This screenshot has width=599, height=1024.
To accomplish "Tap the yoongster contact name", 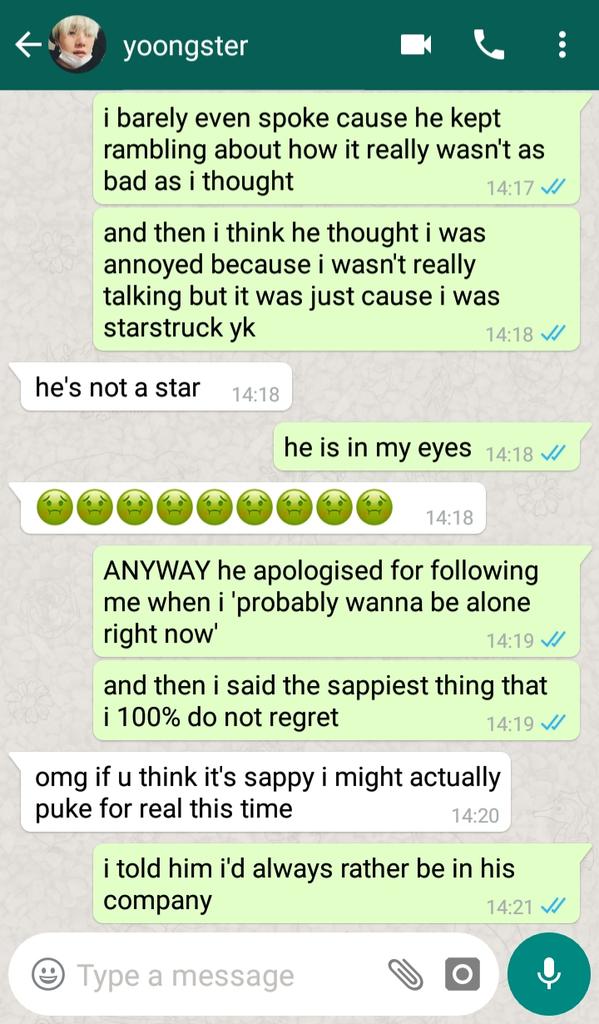I will (x=186, y=46).
